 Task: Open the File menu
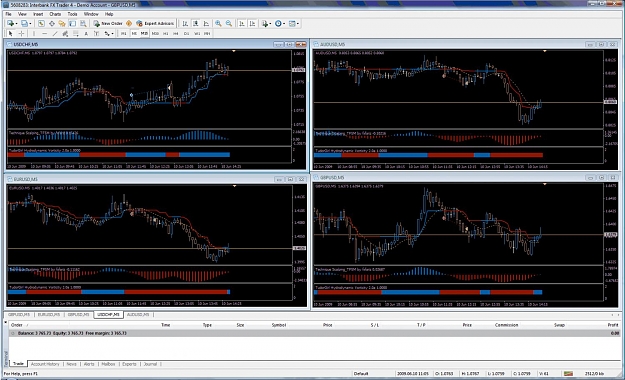click(x=8, y=14)
